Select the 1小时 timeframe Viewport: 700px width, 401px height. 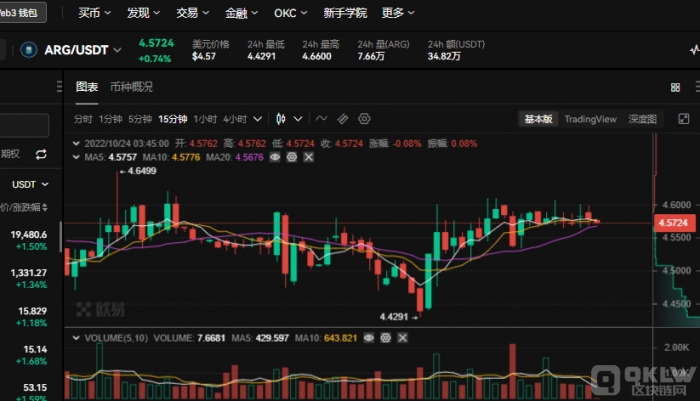coord(204,118)
